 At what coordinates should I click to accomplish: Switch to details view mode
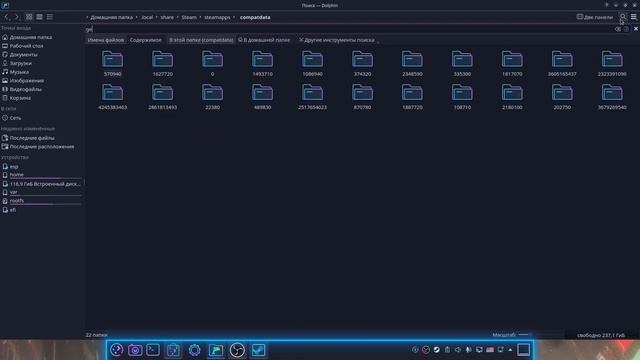(50, 17)
